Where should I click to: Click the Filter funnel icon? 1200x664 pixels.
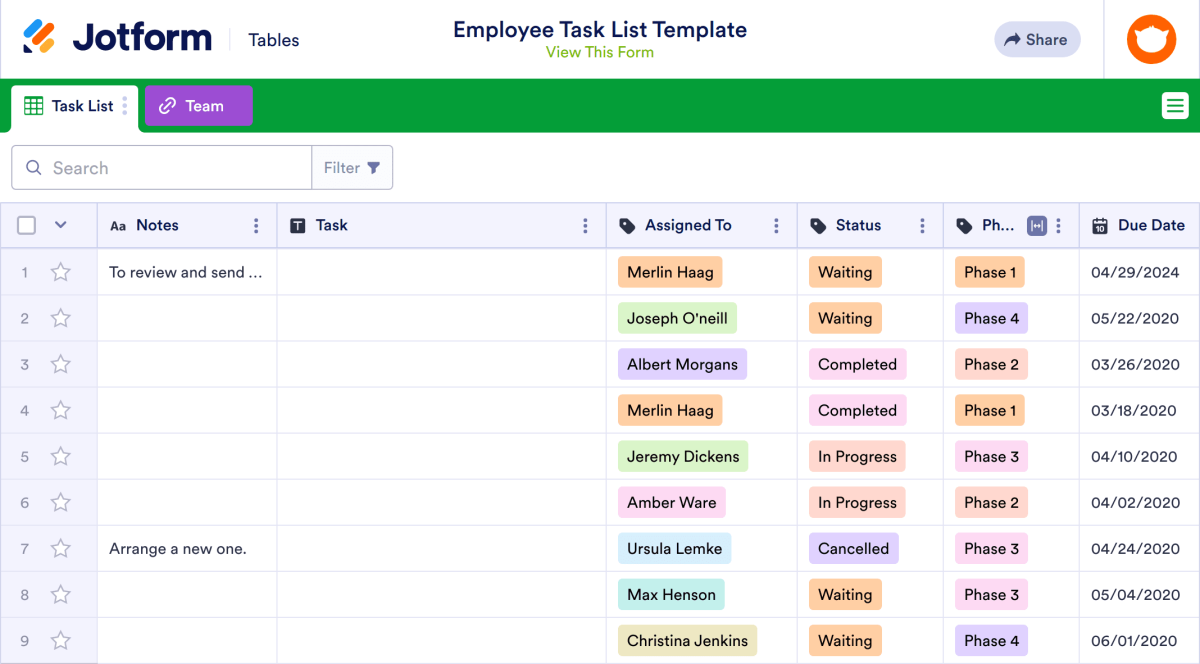[x=374, y=167]
